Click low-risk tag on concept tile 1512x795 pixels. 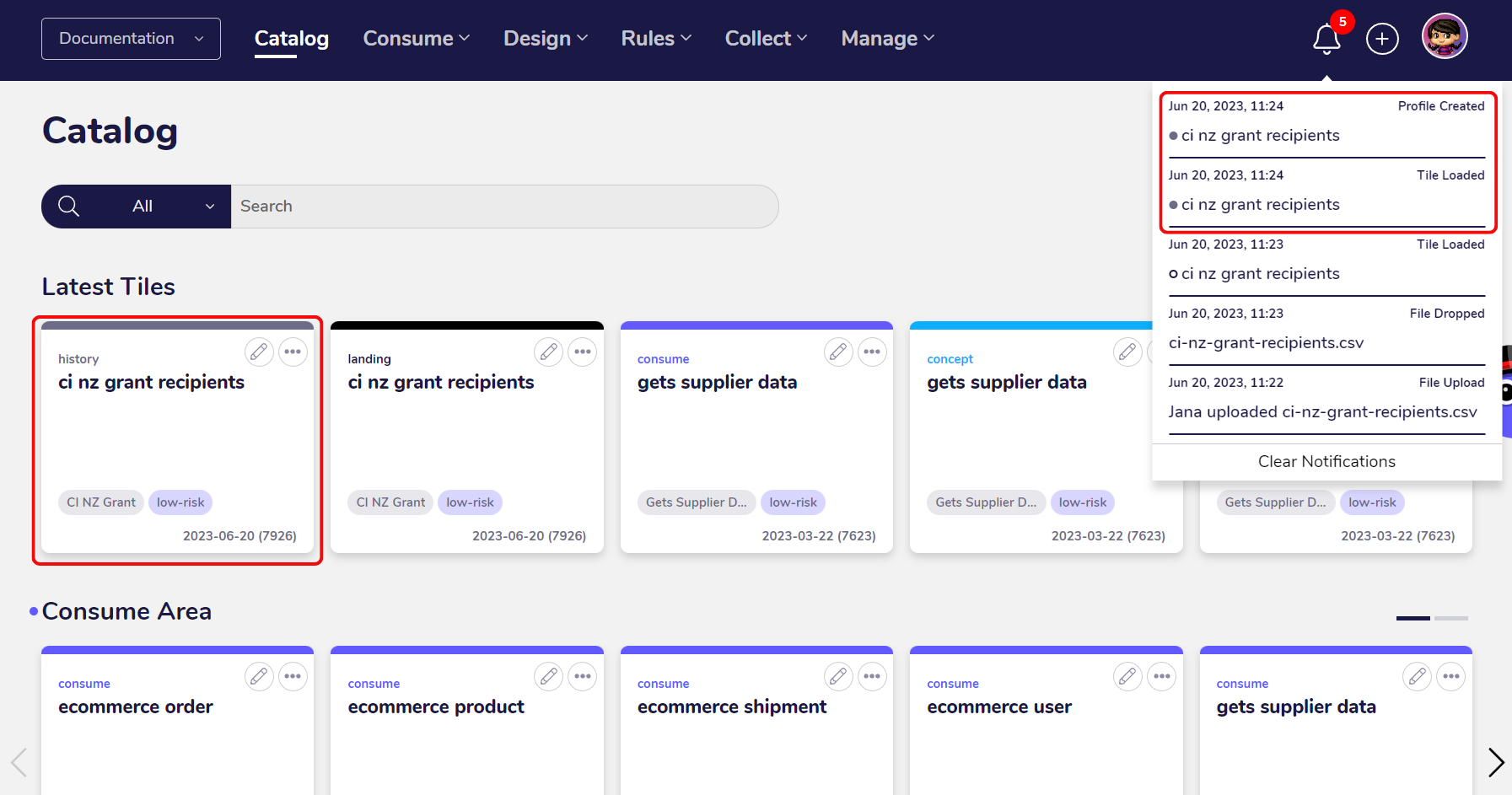coord(1083,502)
